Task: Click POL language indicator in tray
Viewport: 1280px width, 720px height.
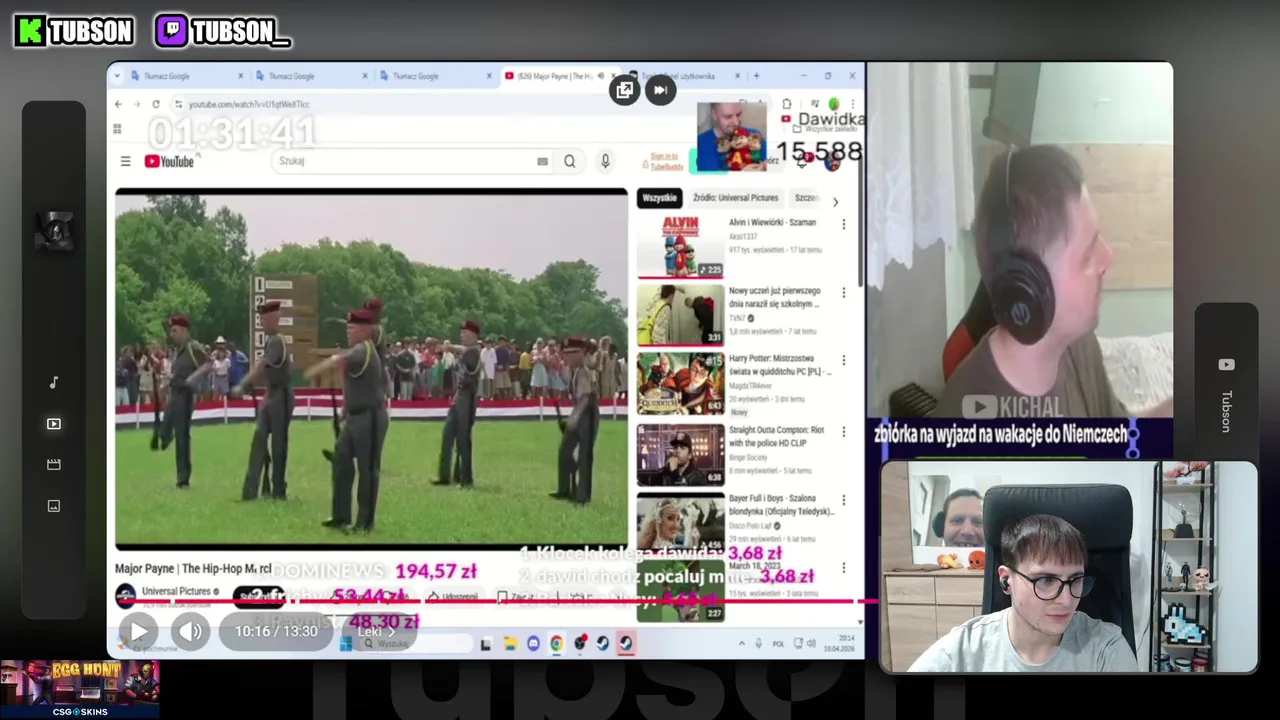Action: 778,644
